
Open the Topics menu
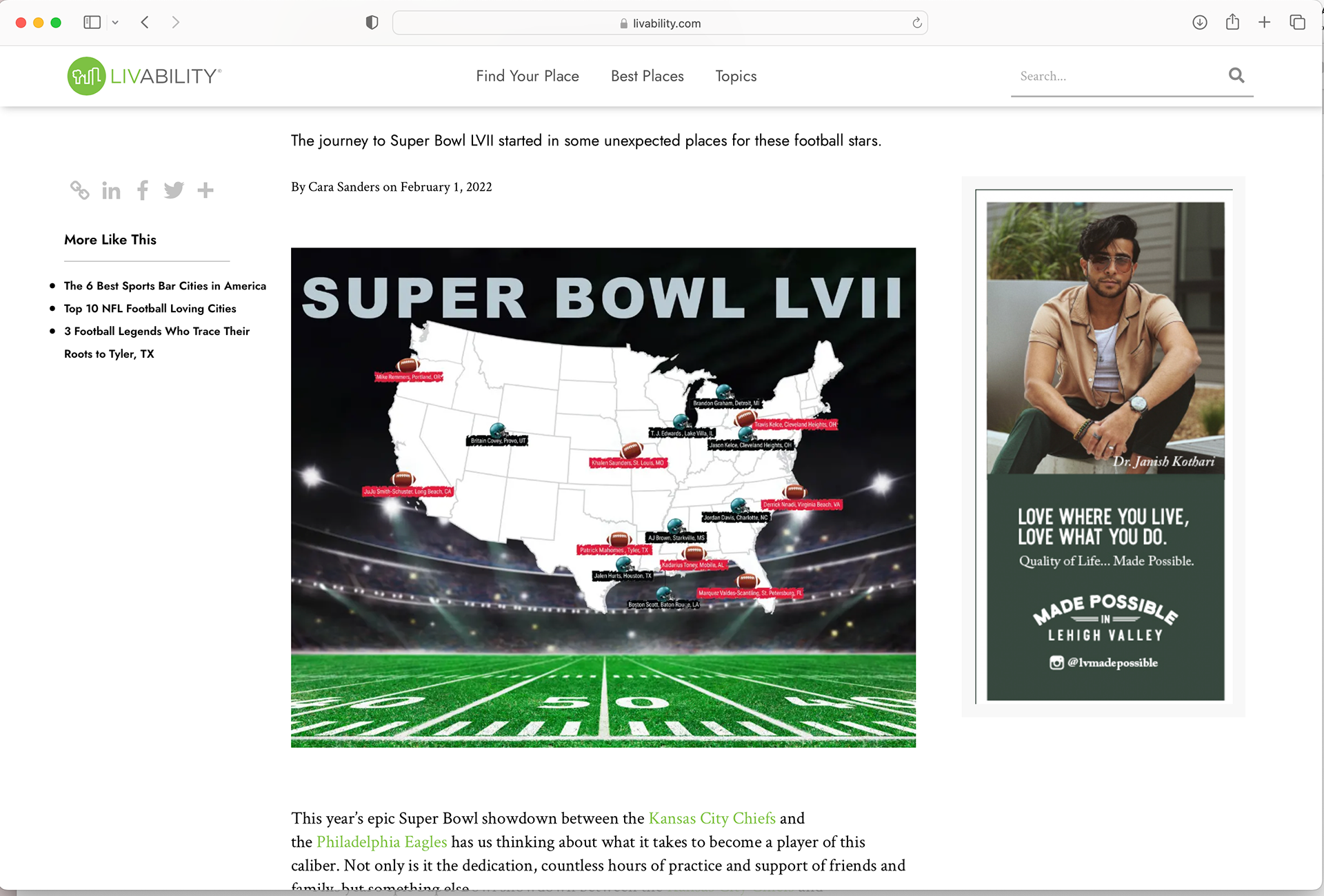[x=736, y=76]
